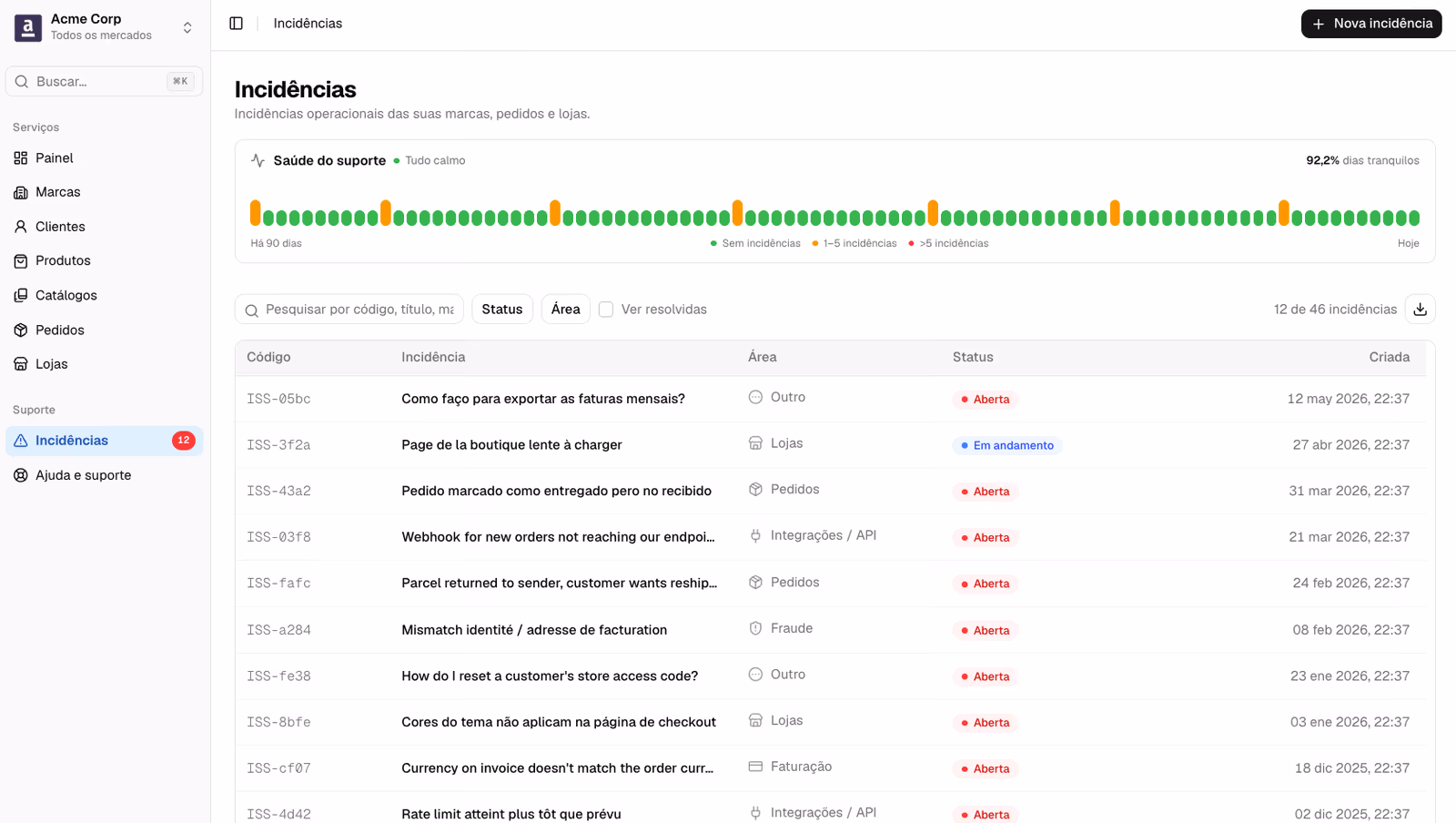The width and height of the screenshot is (1456, 823).
Task: Click the Sem incidências legend dot
Action: point(713,244)
